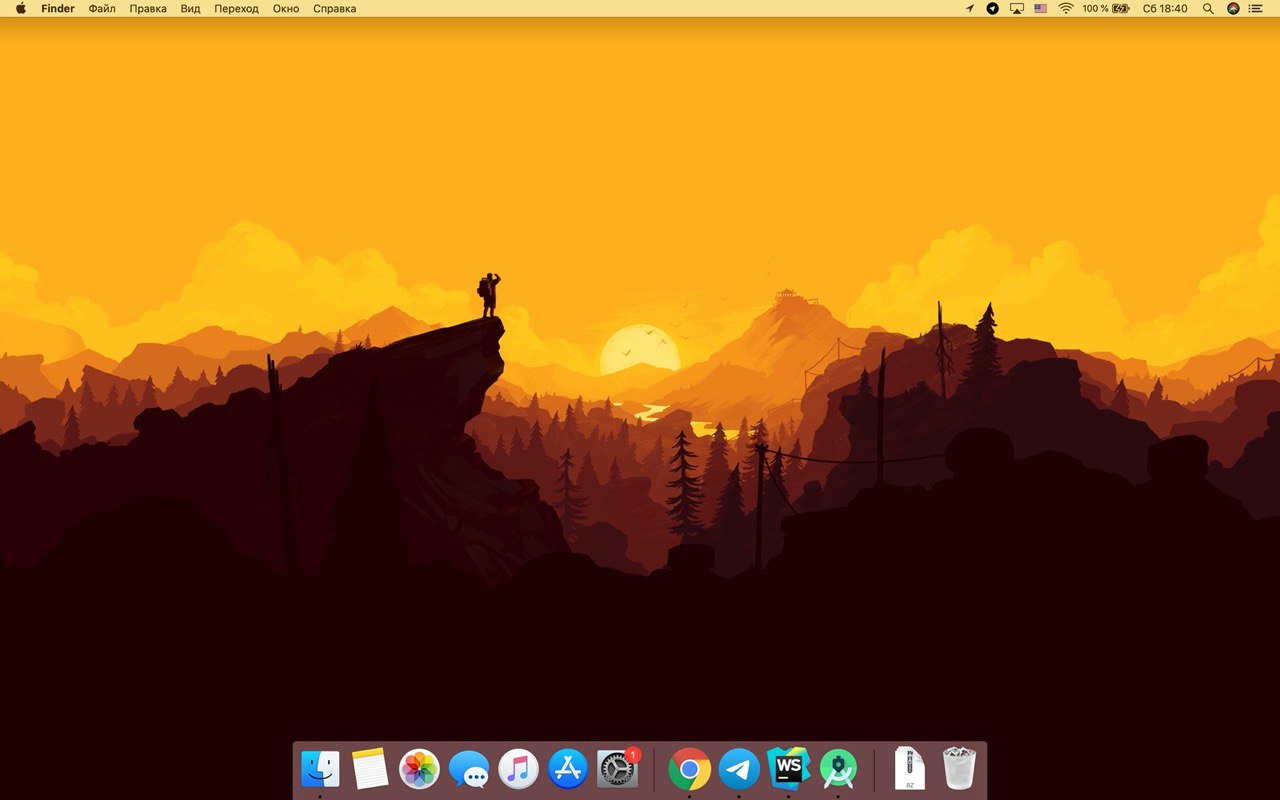Open the Photos app in the Dock
Viewport: 1280px width, 800px height.
click(419, 769)
